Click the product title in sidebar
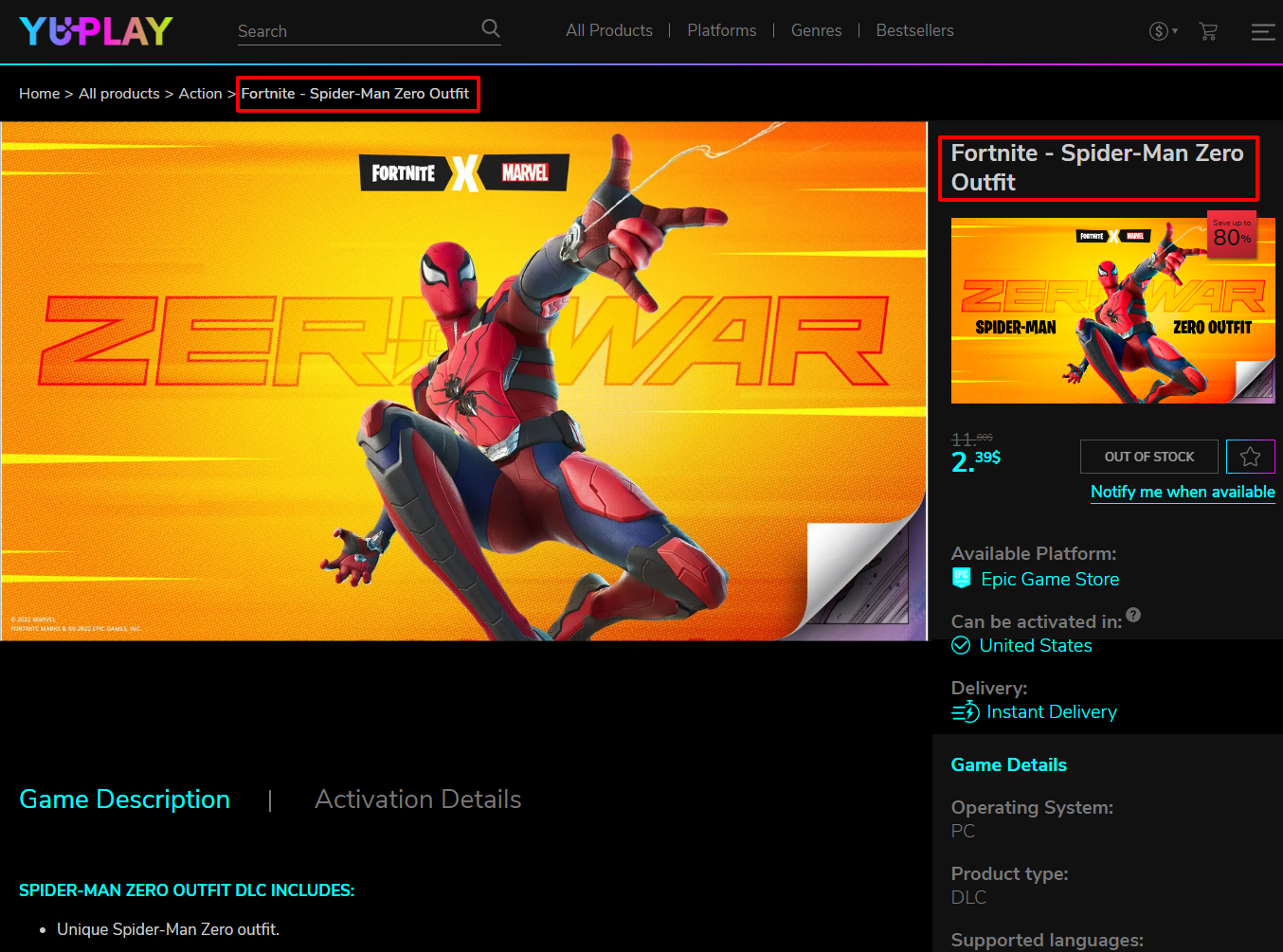 tap(1097, 168)
